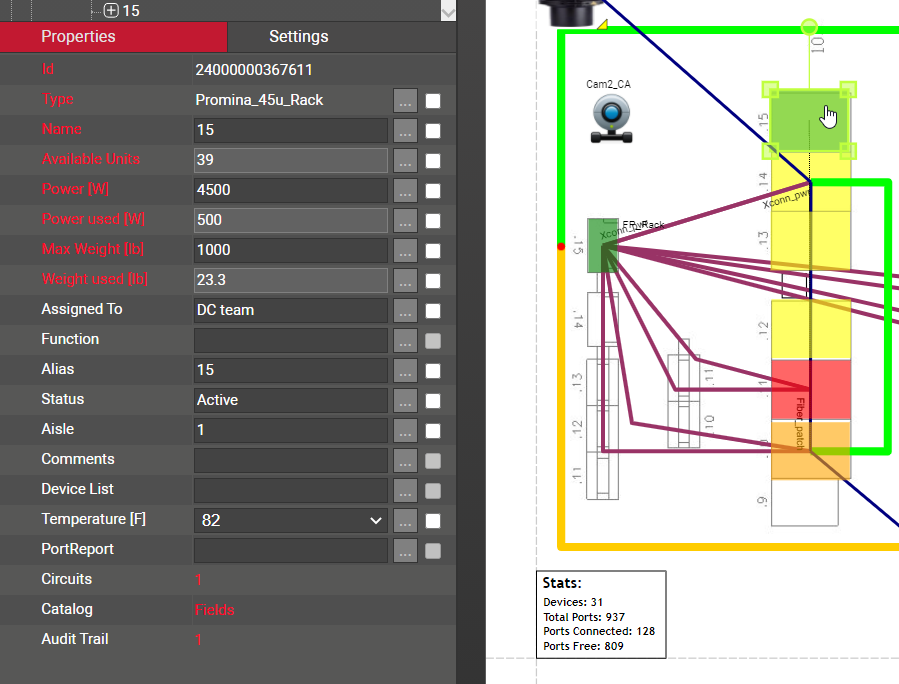Click the orange Fiber_patch rack block

810,450
